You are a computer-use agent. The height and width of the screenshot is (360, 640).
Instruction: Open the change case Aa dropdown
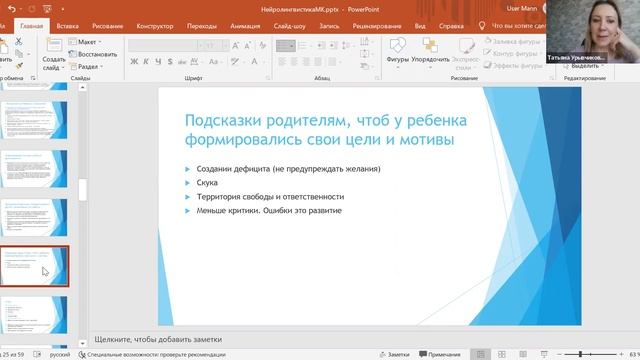point(215,62)
